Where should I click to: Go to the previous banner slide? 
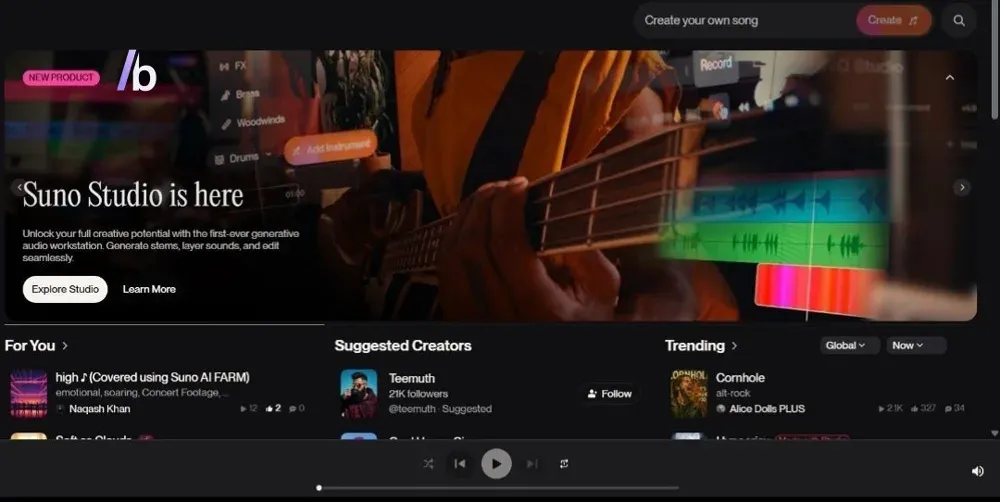click(20, 187)
